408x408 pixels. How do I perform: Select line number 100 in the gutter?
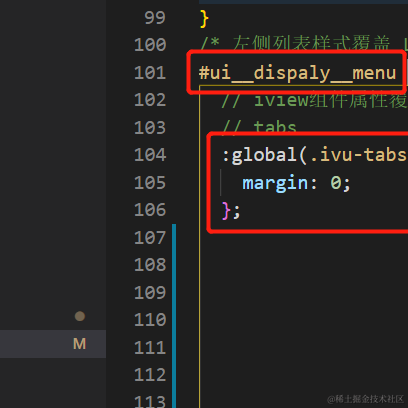(150, 45)
